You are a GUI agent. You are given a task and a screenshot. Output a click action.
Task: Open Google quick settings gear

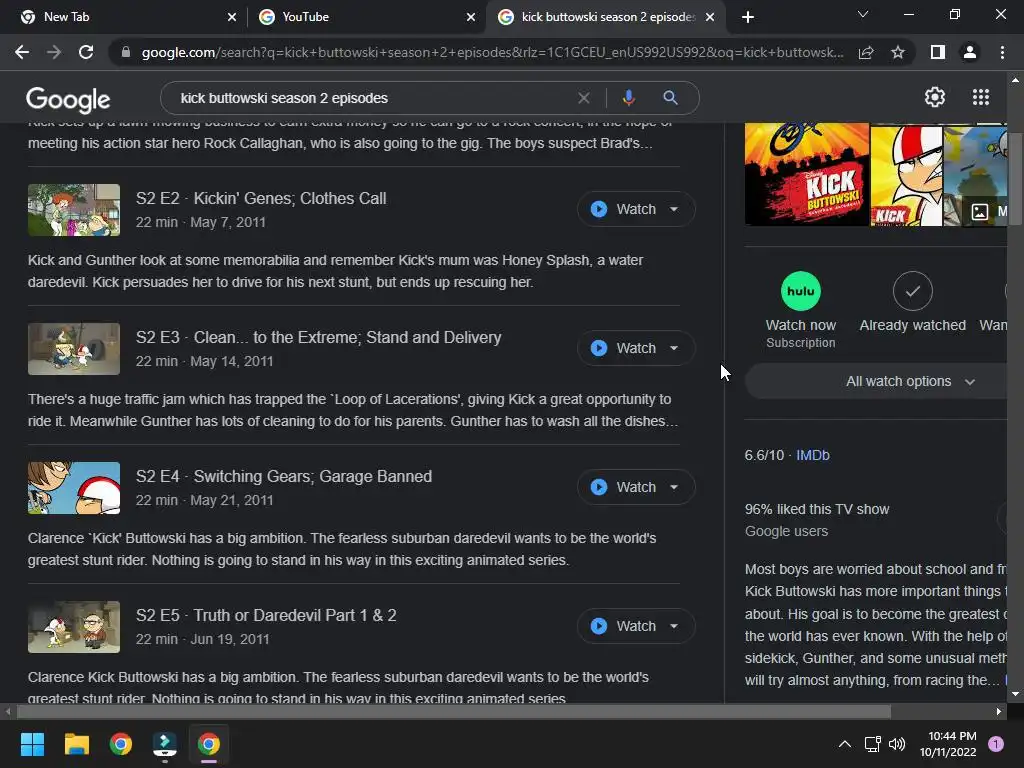[935, 97]
